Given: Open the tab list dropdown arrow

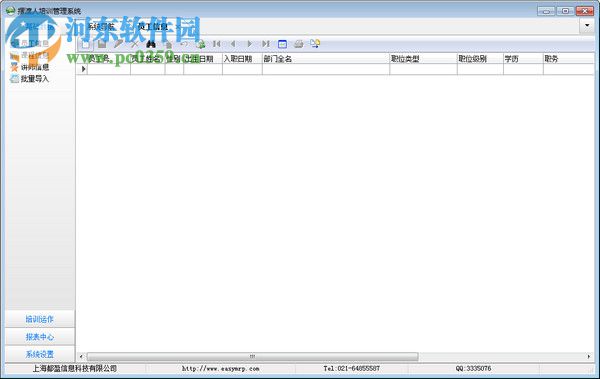Looking at the screenshot, I should pyautogui.click(x=587, y=26).
